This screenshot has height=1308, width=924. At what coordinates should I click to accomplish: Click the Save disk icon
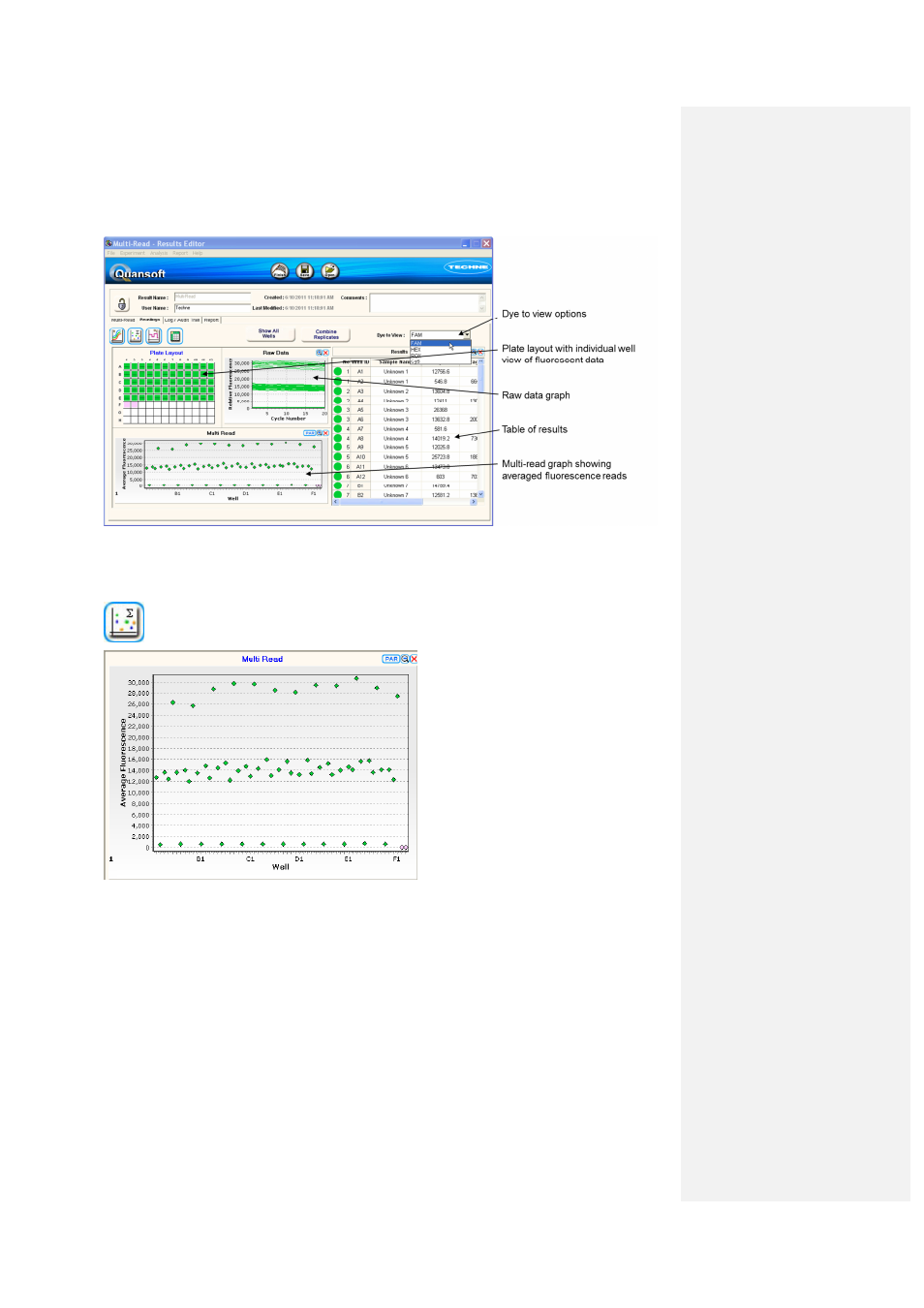(304, 271)
